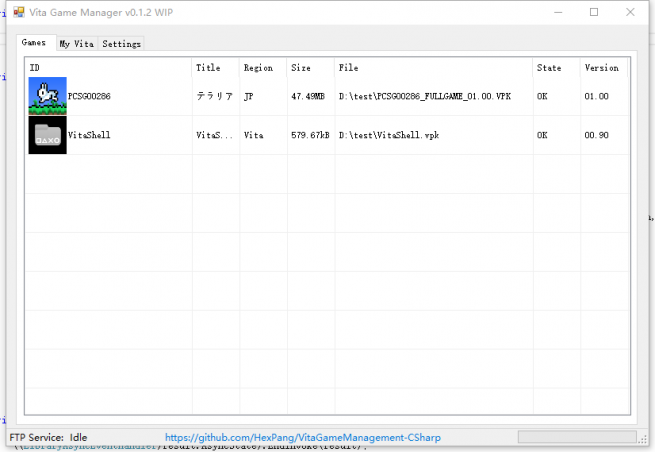Click the 00.90 version cell

[597, 135]
